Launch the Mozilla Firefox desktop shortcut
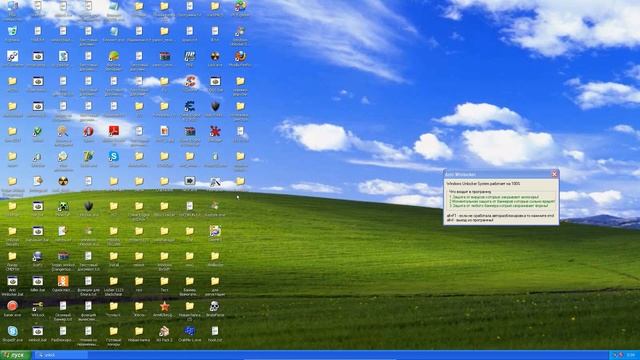The height and width of the screenshot is (360, 640). [x=240, y=56]
